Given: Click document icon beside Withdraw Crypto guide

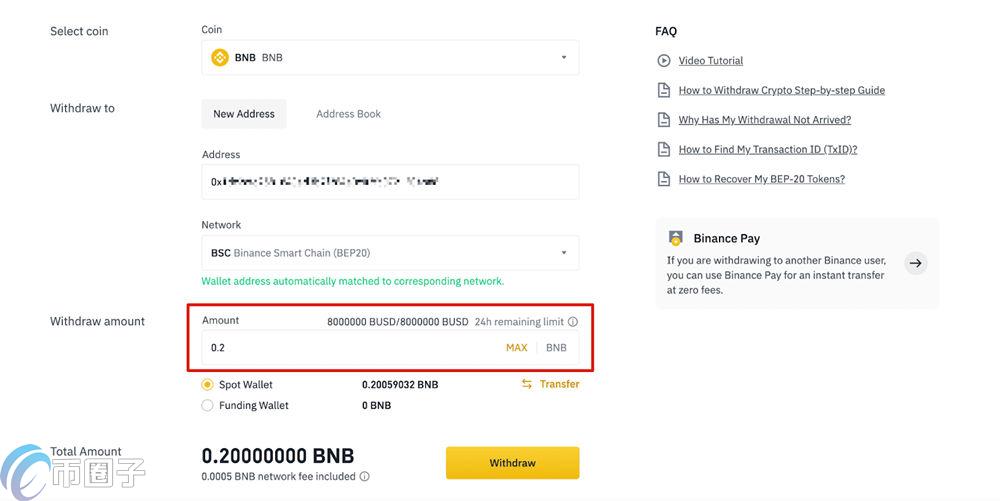Looking at the screenshot, I should pyautogui.click(x=663, y=90).
